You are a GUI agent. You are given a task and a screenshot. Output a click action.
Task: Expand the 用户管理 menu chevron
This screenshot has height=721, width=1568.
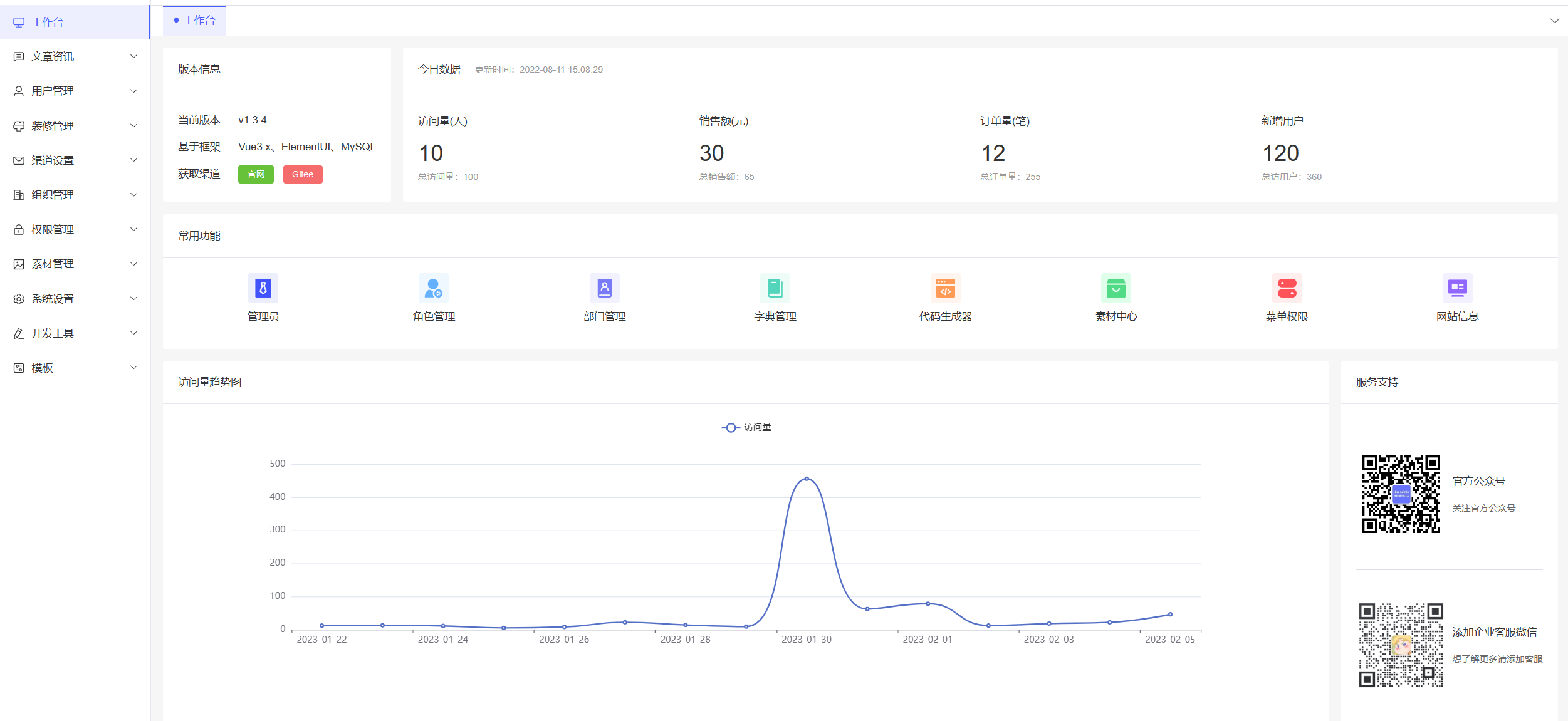[x=133, y=91]
